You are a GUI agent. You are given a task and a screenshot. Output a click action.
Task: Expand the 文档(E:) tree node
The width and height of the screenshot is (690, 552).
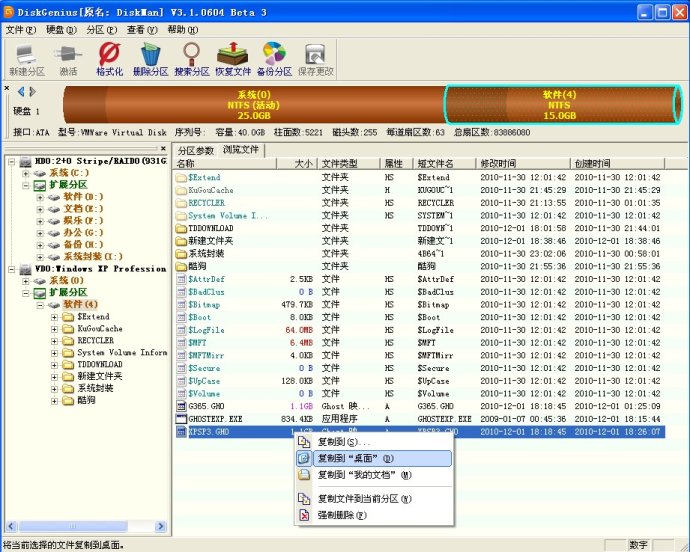[x=40, y=209]
